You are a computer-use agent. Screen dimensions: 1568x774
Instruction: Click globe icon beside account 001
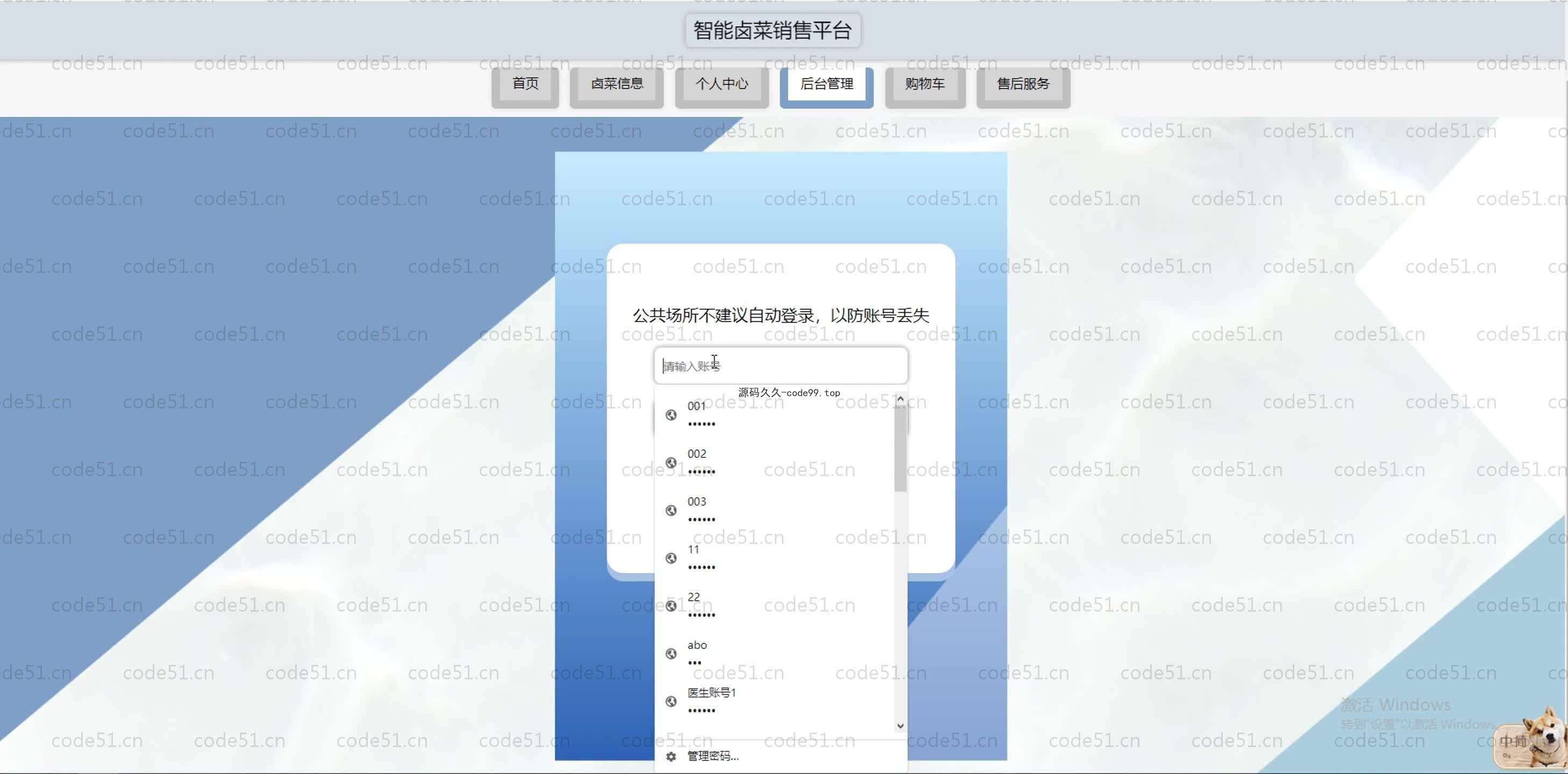point(671,415)
